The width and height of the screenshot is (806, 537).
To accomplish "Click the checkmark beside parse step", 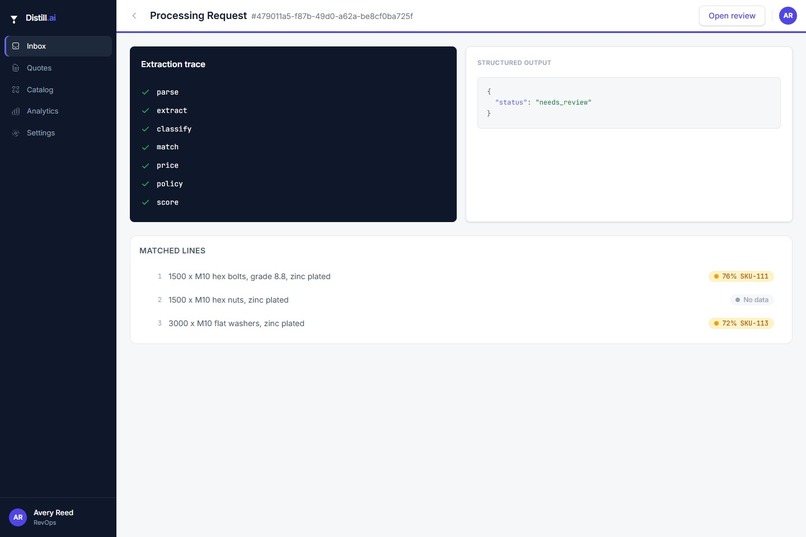I will pyautogui.click(x=145, y=92).
